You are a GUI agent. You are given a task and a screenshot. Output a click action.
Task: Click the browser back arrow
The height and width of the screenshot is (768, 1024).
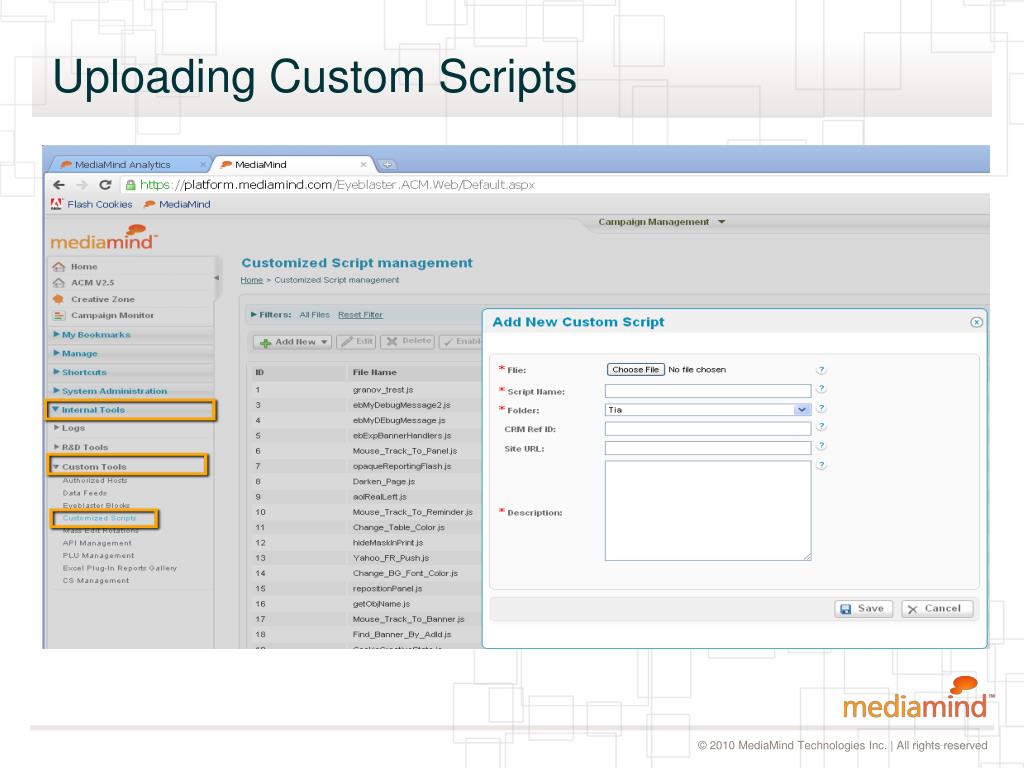pyautogui.click(x=59, y=185)
